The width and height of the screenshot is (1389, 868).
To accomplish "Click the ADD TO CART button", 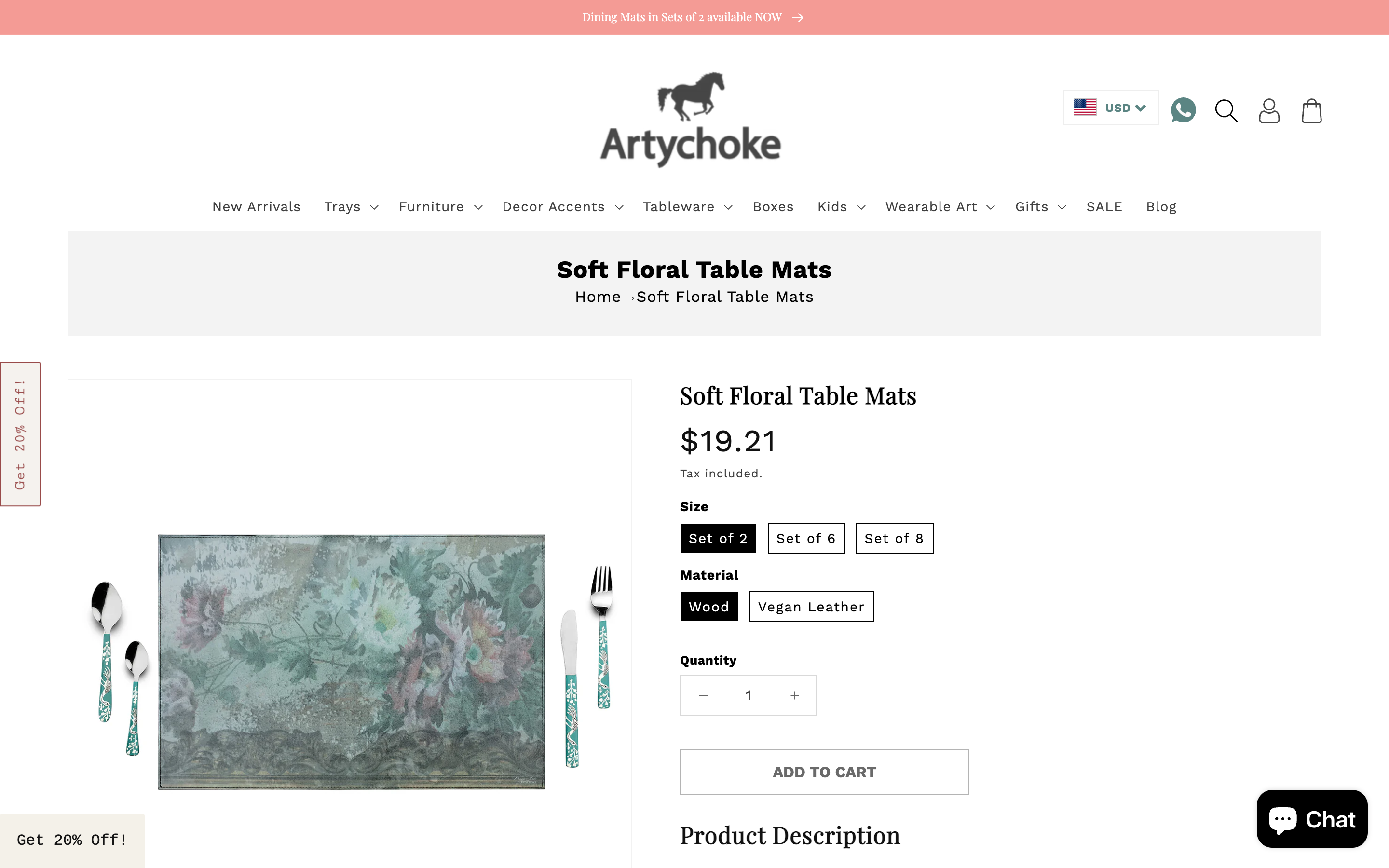I will 824,772.
